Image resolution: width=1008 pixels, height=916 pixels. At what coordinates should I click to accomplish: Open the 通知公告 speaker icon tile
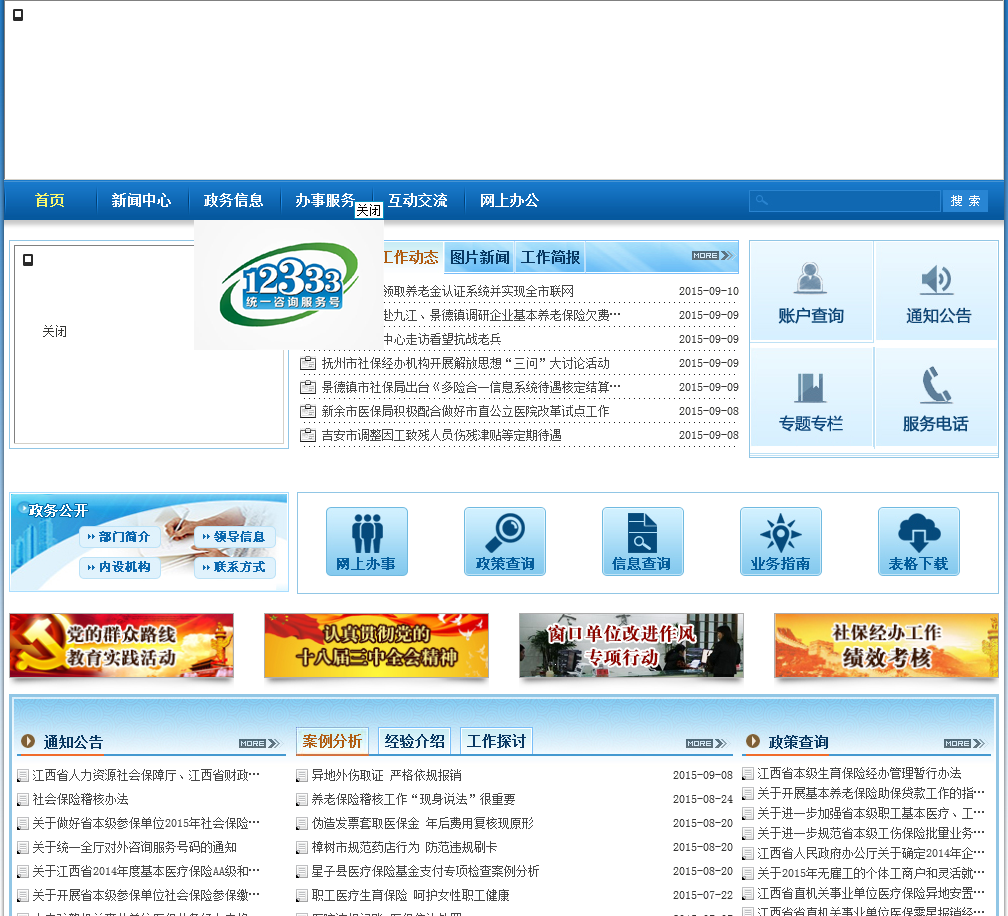pos(937,291)
